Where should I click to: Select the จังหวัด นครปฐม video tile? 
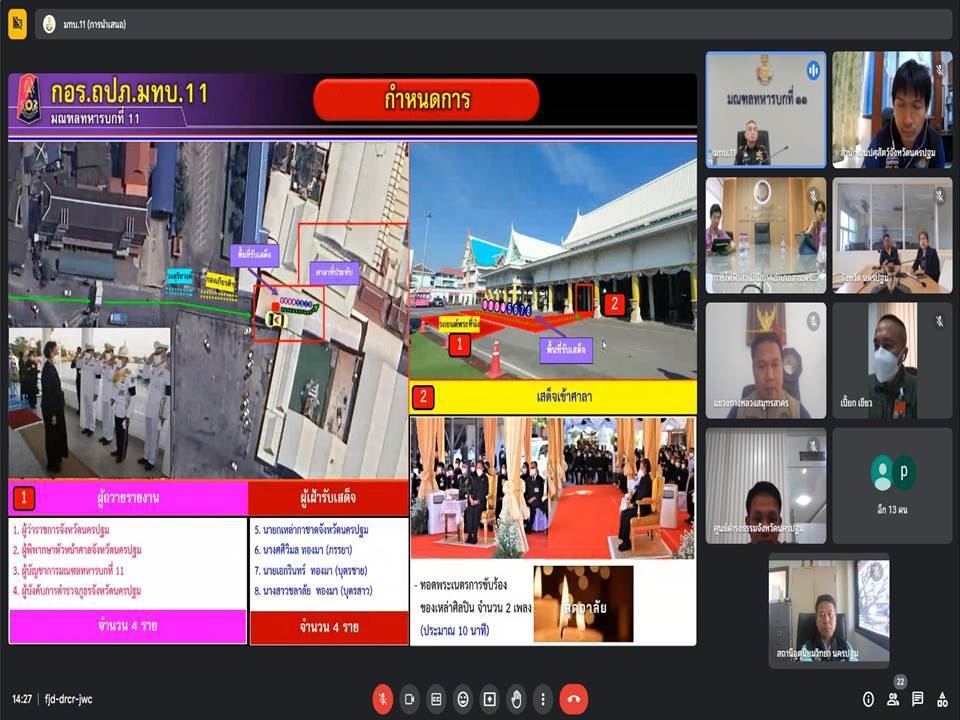click(x=892, y=235)
